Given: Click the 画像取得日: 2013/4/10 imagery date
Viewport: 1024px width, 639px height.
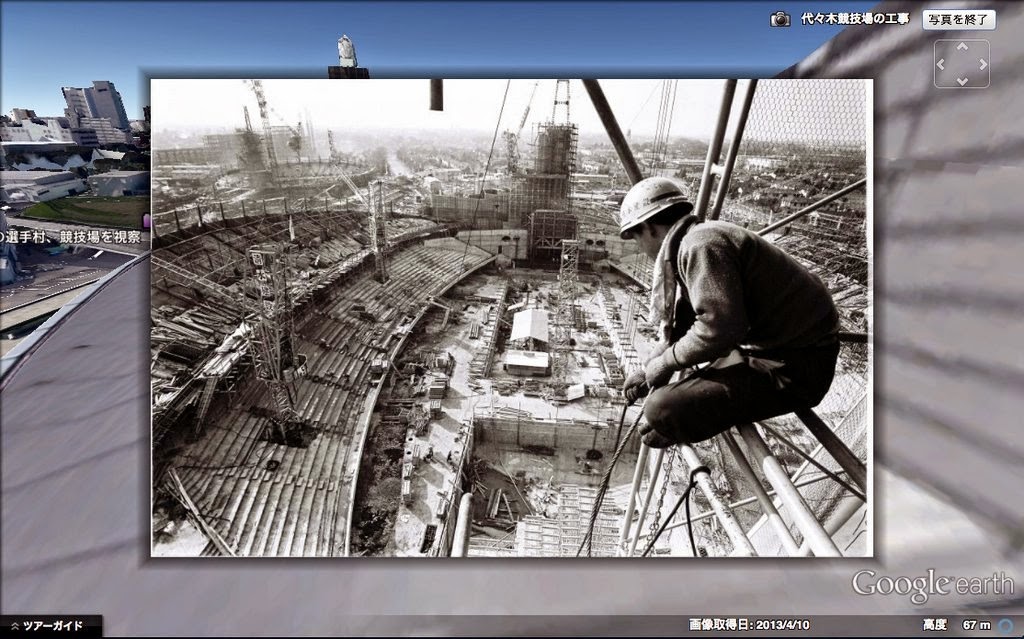Looking at the screenshot, I should 749,625.
